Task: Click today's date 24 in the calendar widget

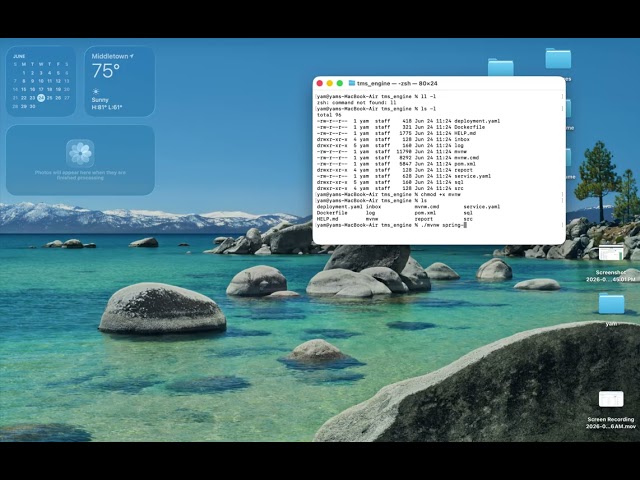Action: (x=41, y=98)
